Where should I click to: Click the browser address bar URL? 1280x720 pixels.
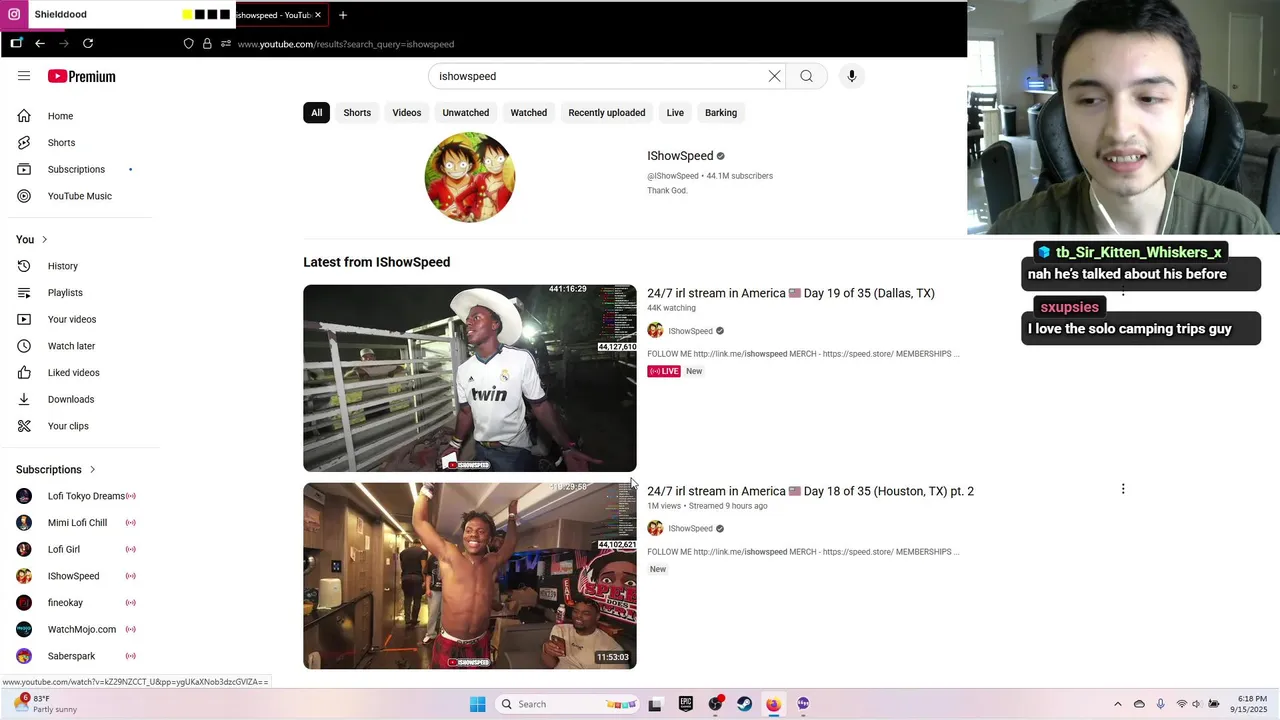pos(346,44)
